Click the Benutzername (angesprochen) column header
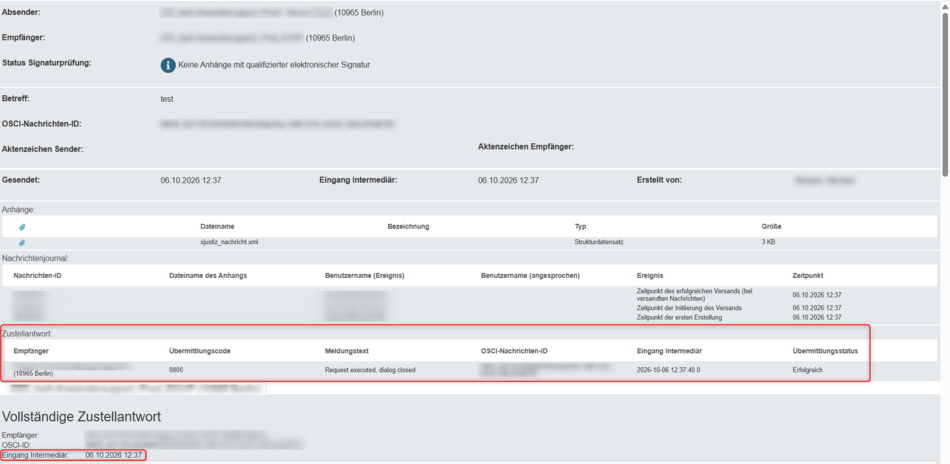The height and width of the screenshot is (464, 950). coord(530,276)
